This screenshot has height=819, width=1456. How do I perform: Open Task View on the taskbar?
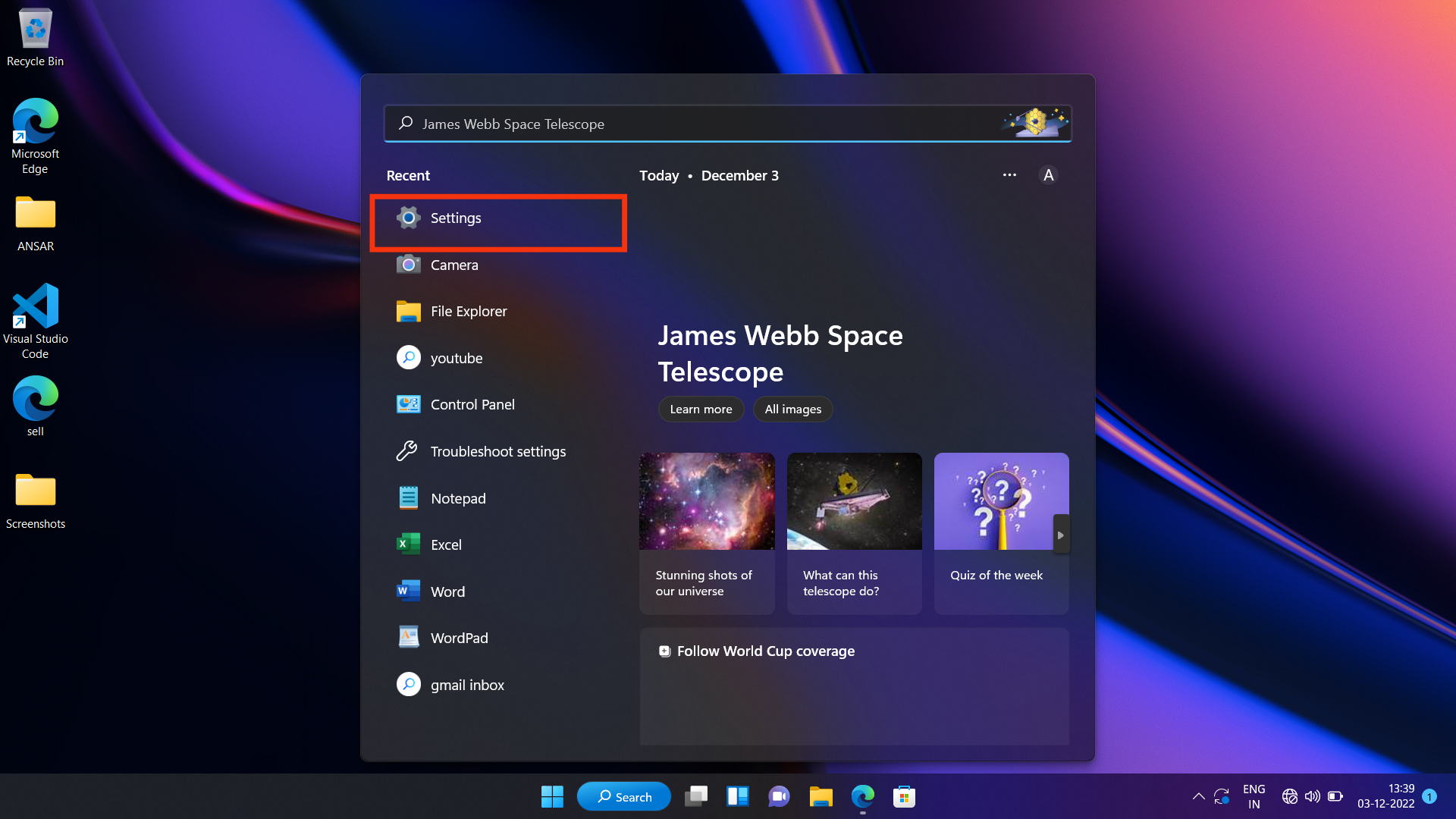(695, 796)
